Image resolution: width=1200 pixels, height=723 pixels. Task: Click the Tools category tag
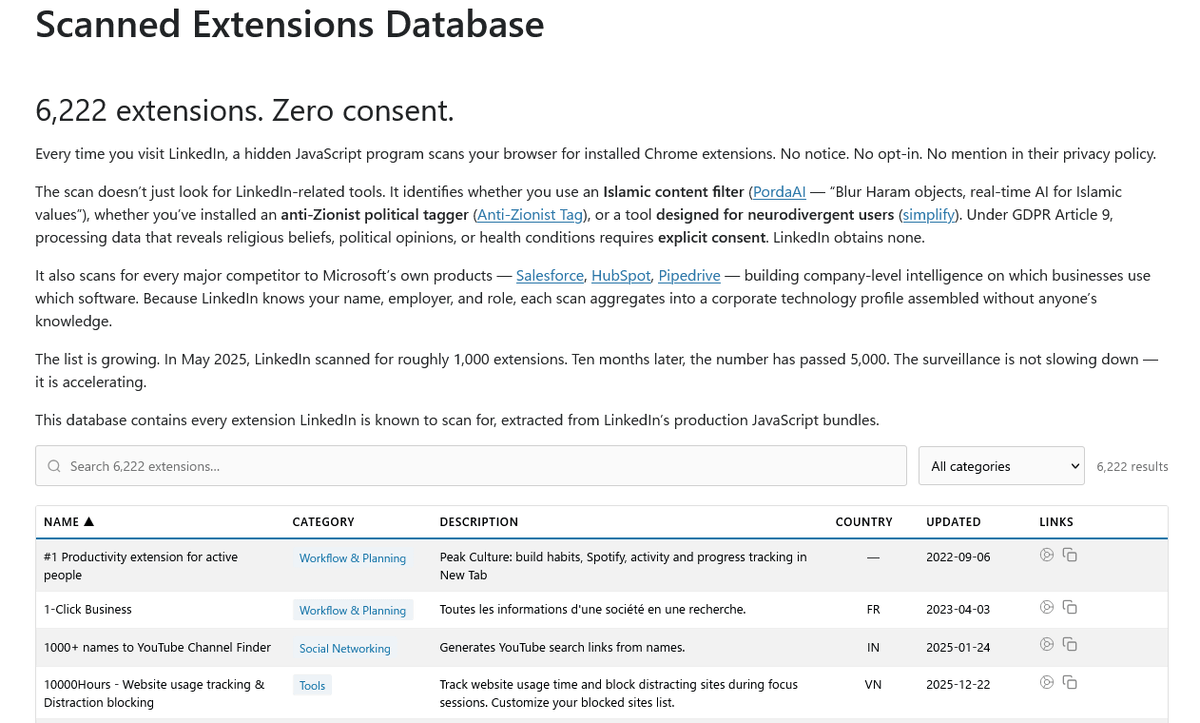coord(312,686)
